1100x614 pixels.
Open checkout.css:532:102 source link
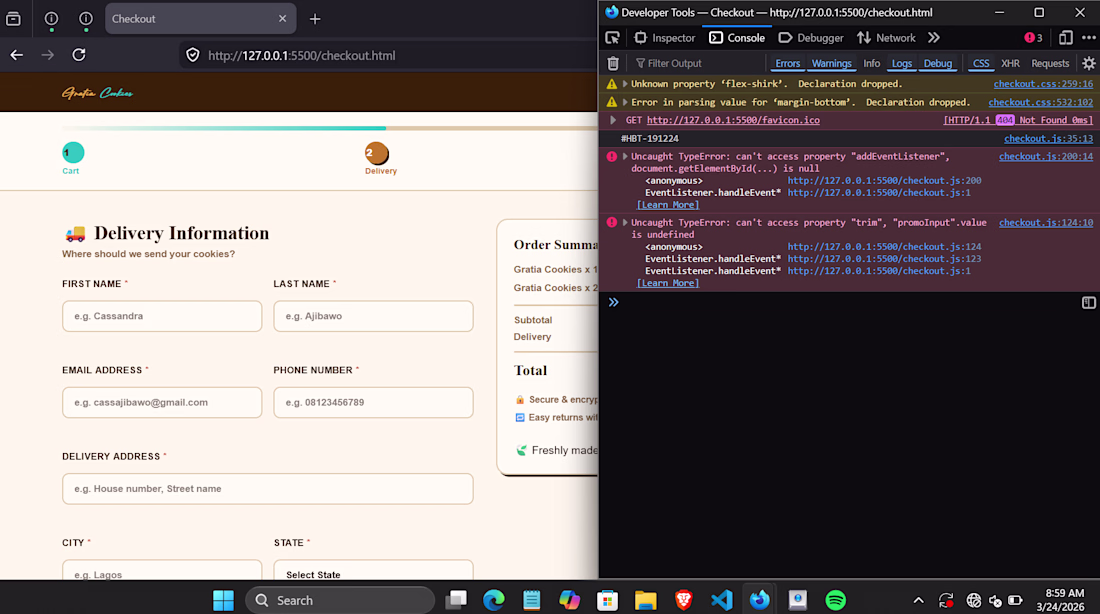click(x=1040, y=102)
